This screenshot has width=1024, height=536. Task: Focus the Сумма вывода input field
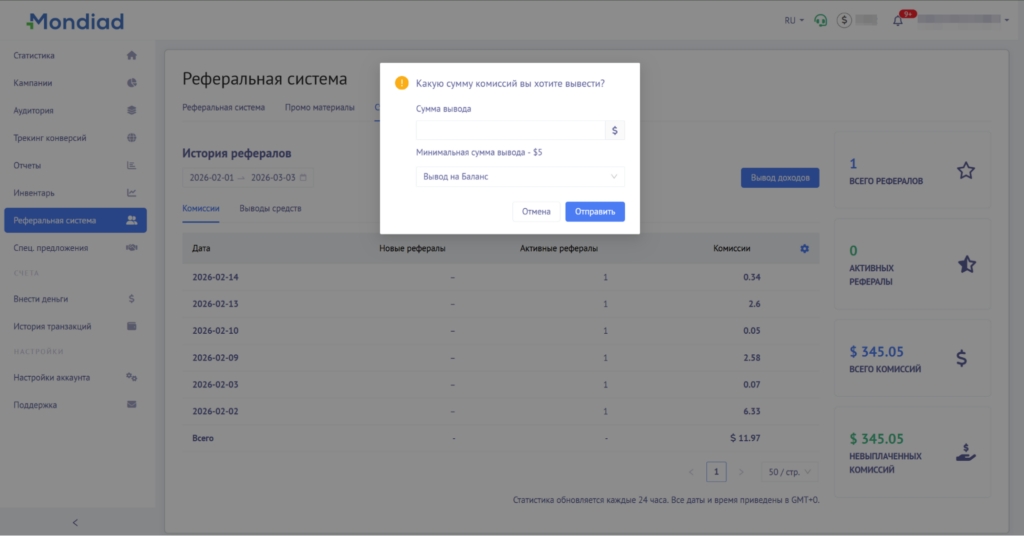[510, 130]
